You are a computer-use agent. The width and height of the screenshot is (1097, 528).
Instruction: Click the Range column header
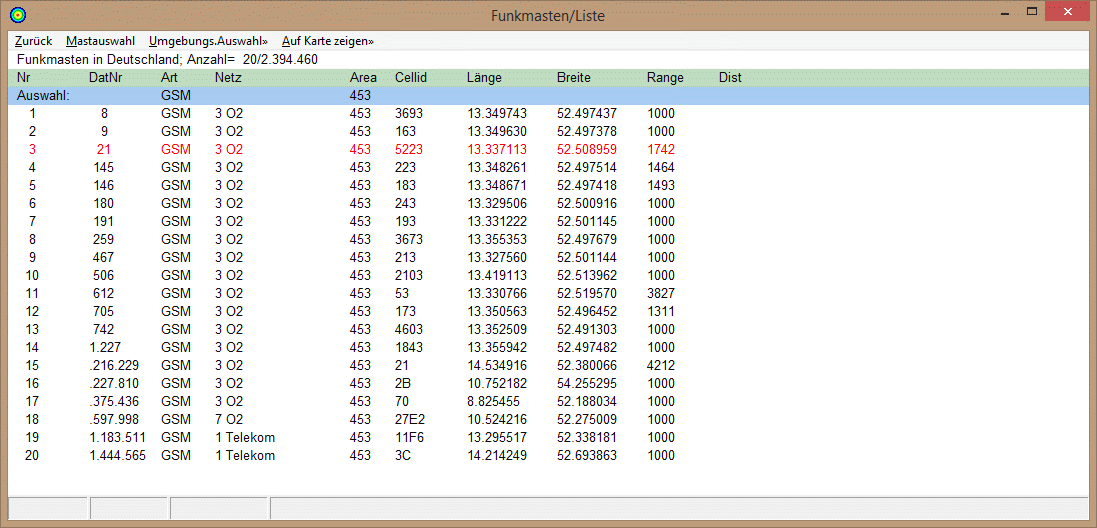point(665,77)
